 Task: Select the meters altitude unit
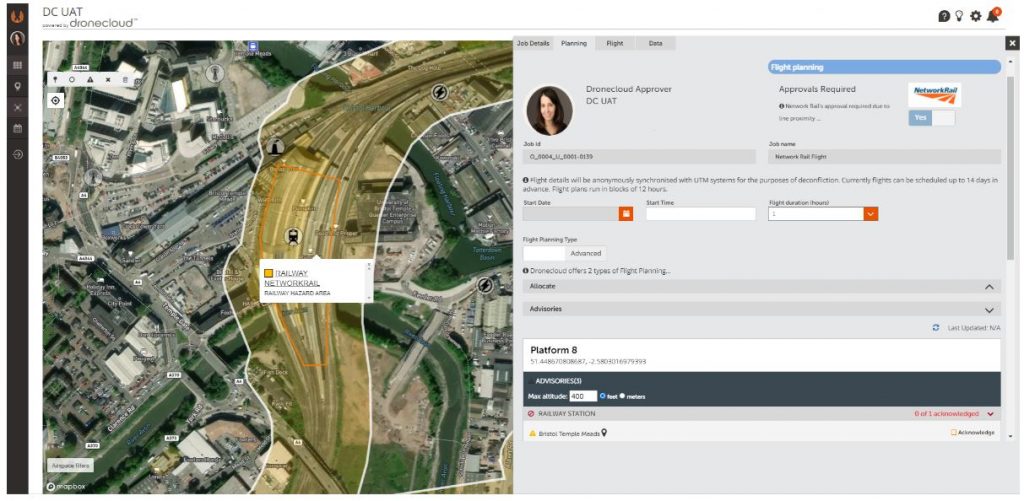coord(622,396)
